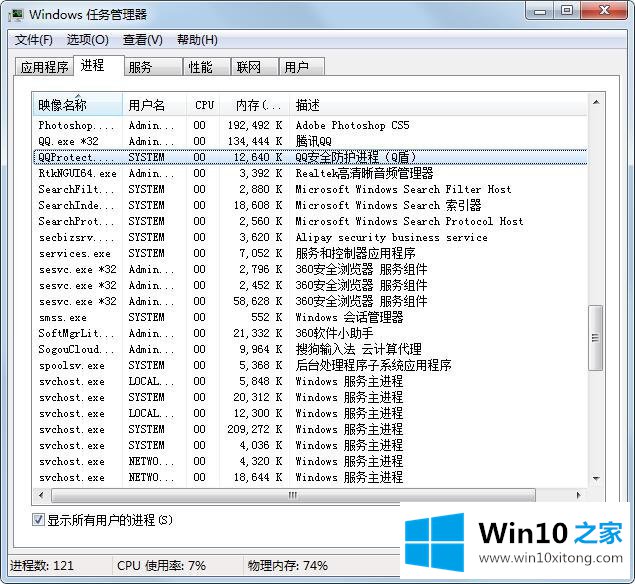635x584 pixels.
Task: Click the horizontal scrollbar thumb
Action: pos(293,495)
